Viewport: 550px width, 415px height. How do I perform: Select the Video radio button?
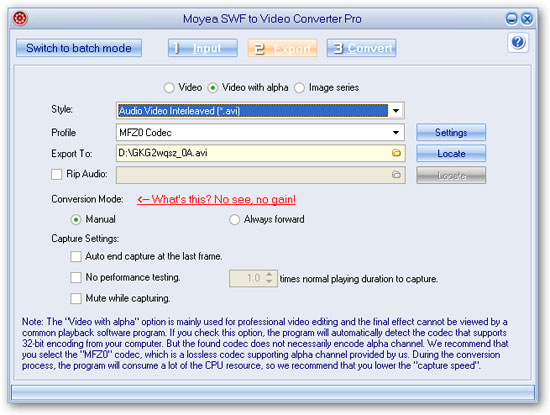(x=169, y=88)
